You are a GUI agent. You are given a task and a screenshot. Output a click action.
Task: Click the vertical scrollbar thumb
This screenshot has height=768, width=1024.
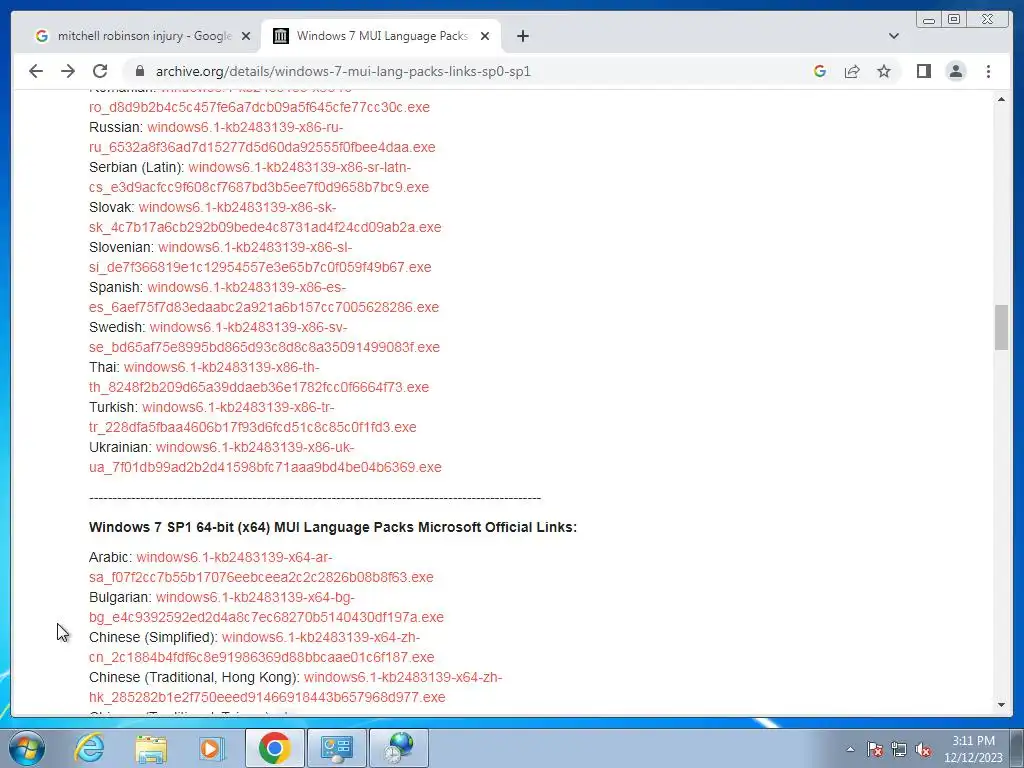tap(1001, 327)
